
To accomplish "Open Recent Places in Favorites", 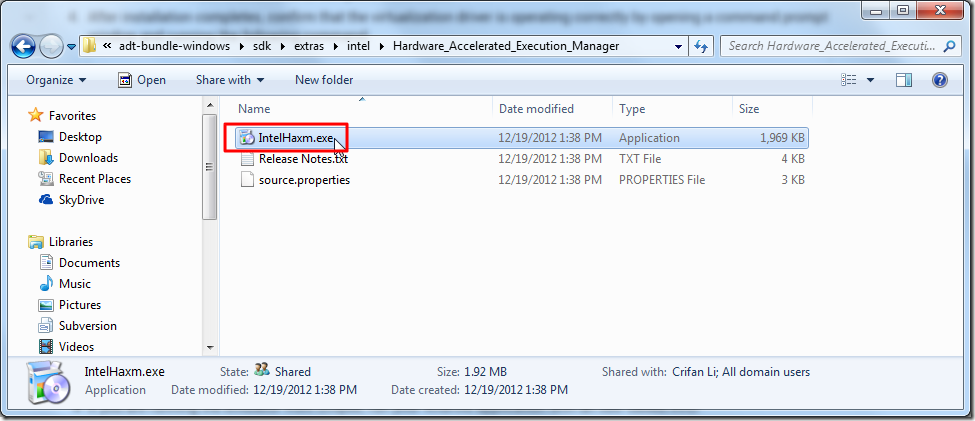I will click(x=95, y=179).
